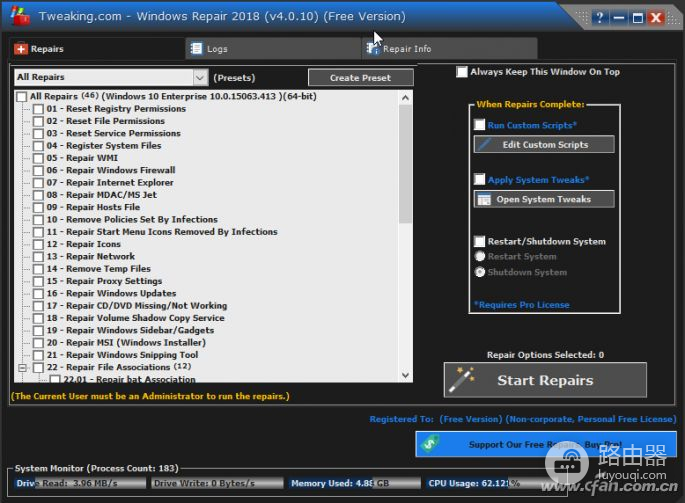Click the Requires Pro License link
The image size is (685, 503).
pyautogui.click(x=521, y=305)
